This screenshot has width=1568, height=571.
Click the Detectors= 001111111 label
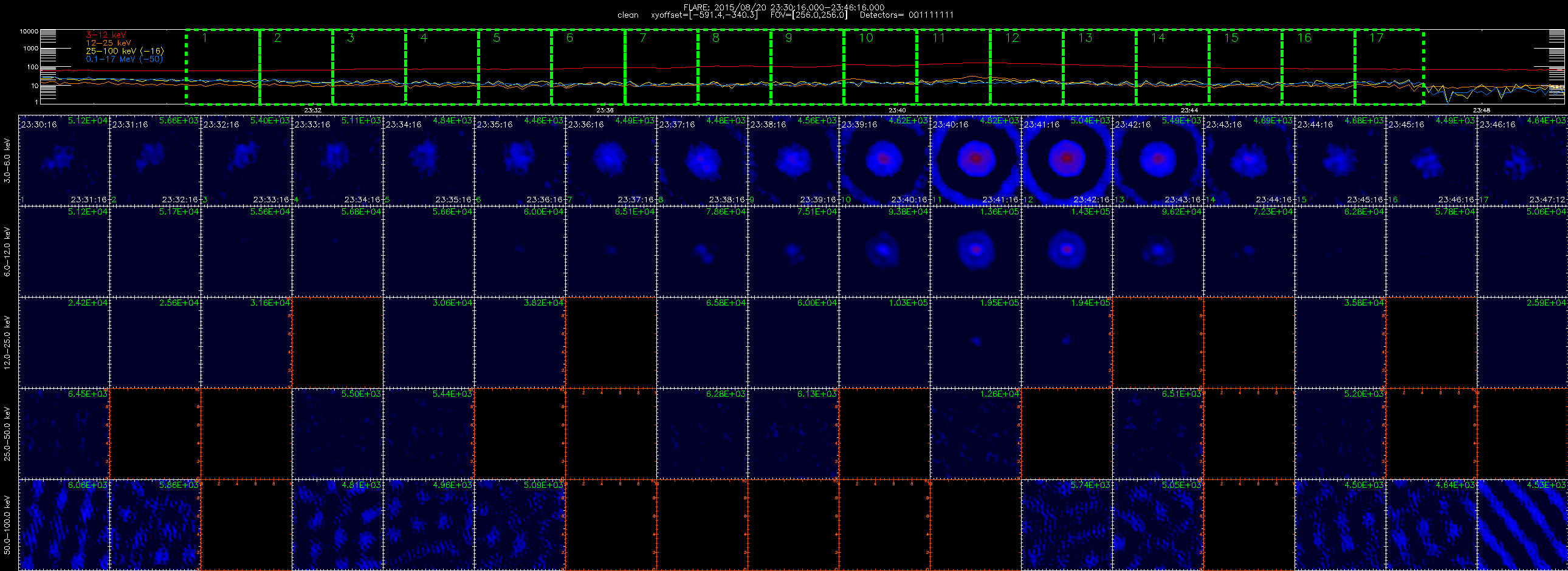(x=906, y=15)
